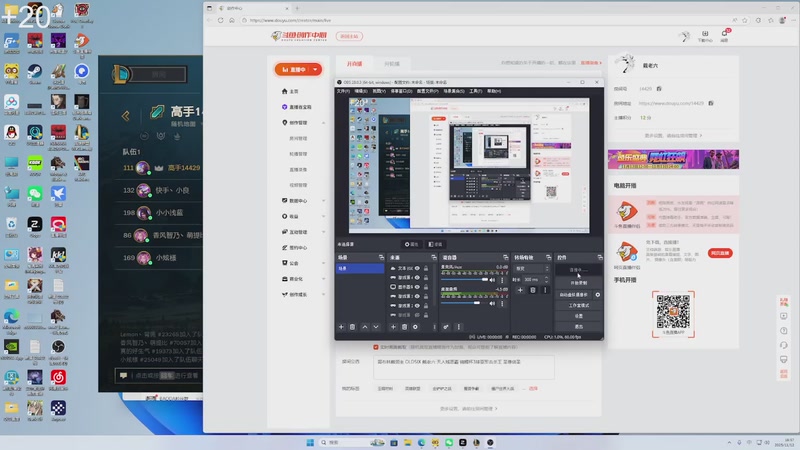The width and height of the screenshot is (800, 450).
Task: Move scene up in OBS scenes panel
Action: pos(365,327)
